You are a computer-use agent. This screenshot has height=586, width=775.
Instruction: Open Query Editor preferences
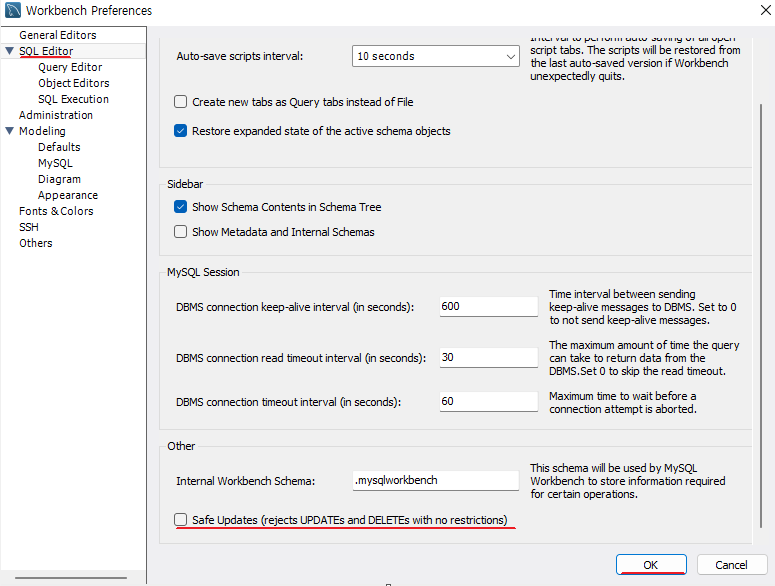pyautogui.click(x=70, y=67)
